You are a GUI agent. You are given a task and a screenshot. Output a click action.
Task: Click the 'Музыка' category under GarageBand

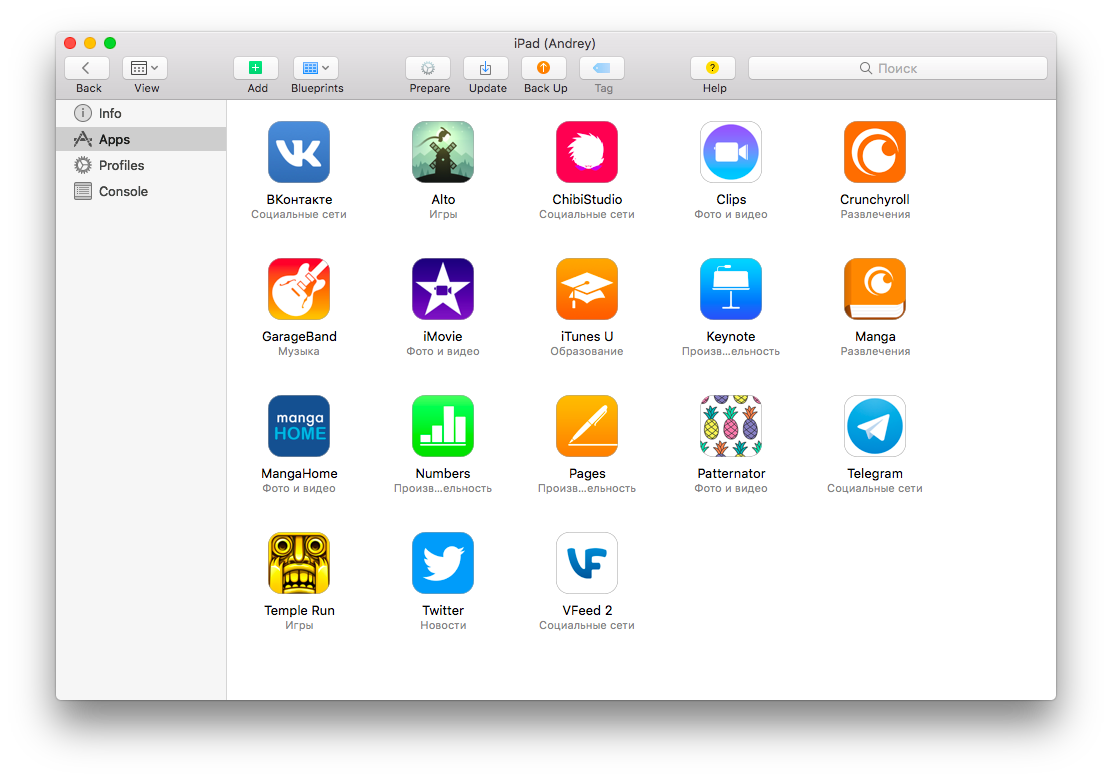299,351
